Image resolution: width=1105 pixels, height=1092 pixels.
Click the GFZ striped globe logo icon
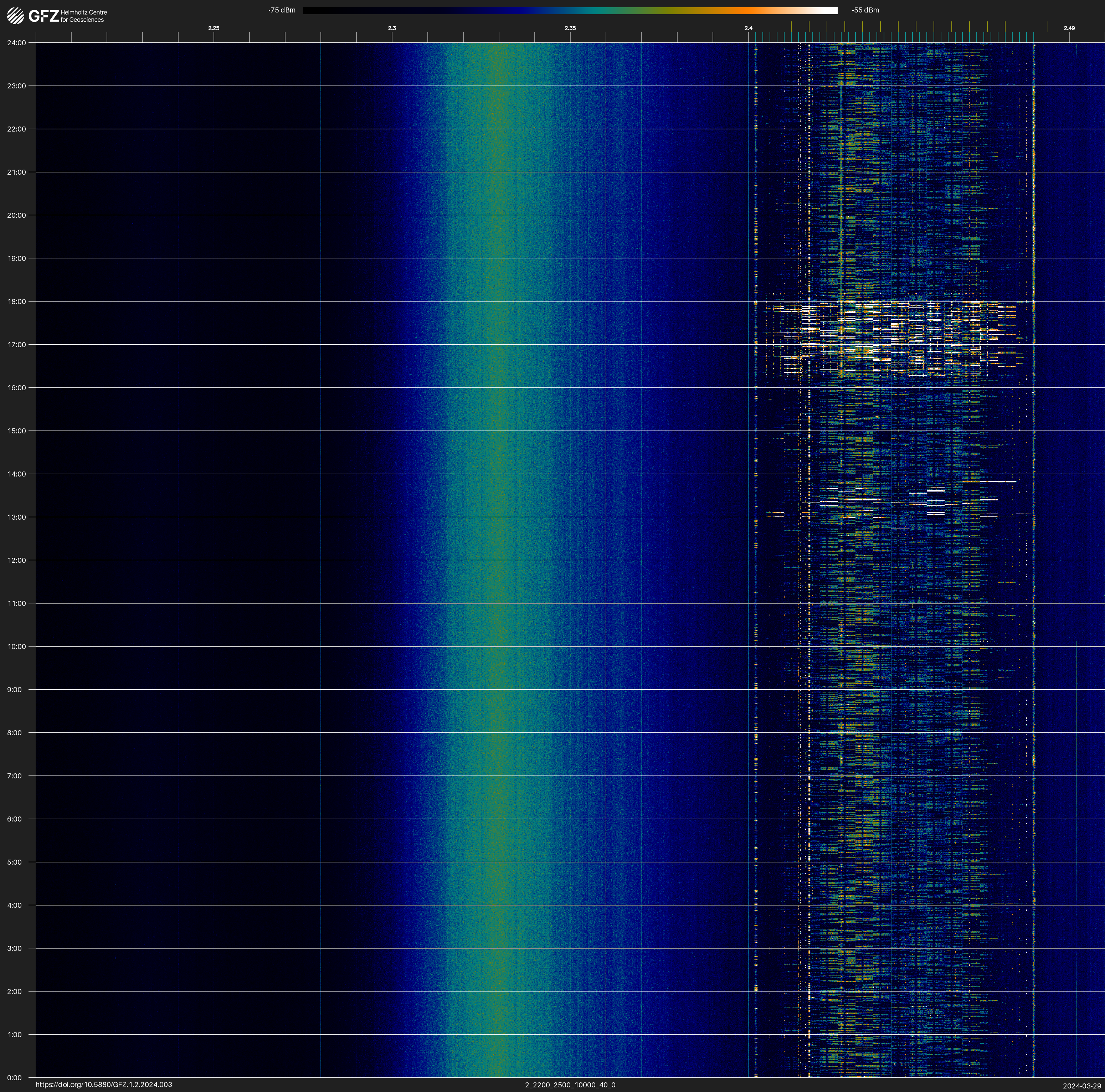[15, 15]
